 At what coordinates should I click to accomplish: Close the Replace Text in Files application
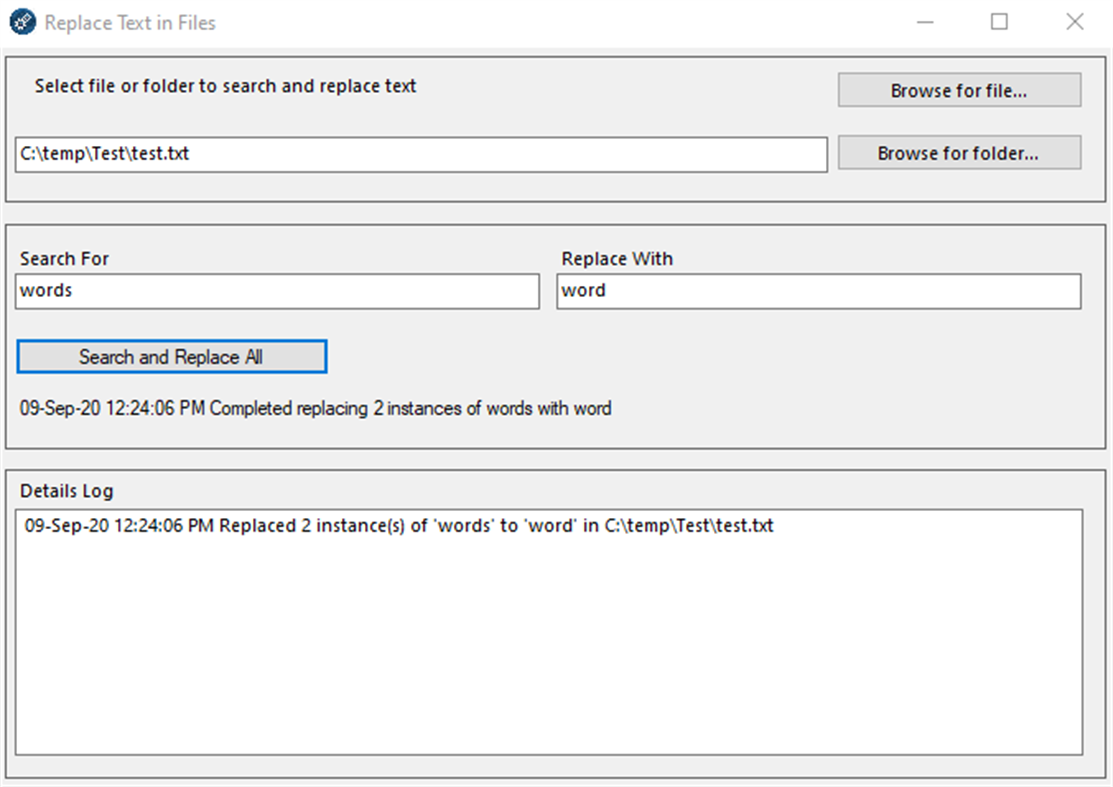(x=1075, y=21)
